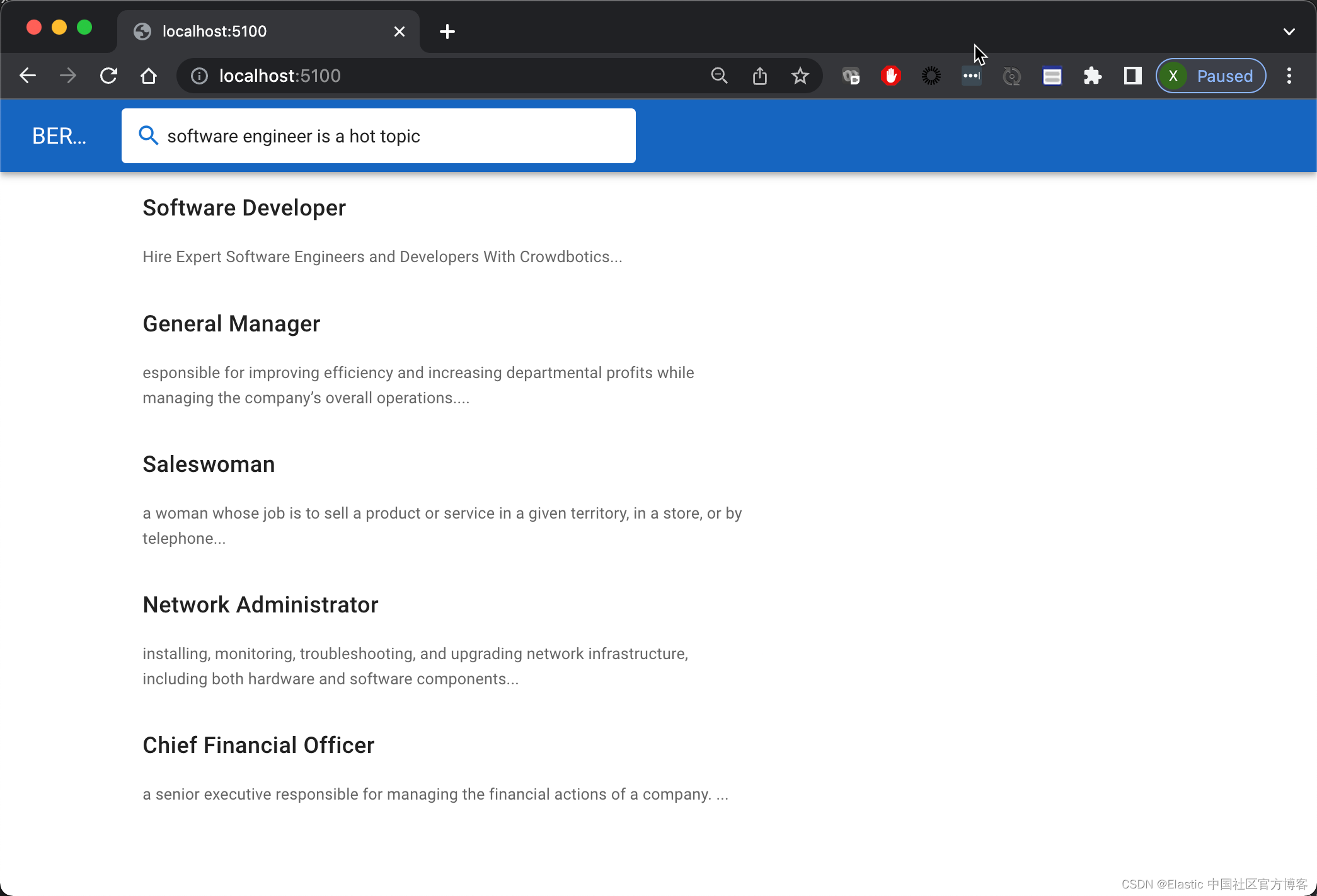Open the Extensions puzzle piece menu

(x=1092, y=76)
